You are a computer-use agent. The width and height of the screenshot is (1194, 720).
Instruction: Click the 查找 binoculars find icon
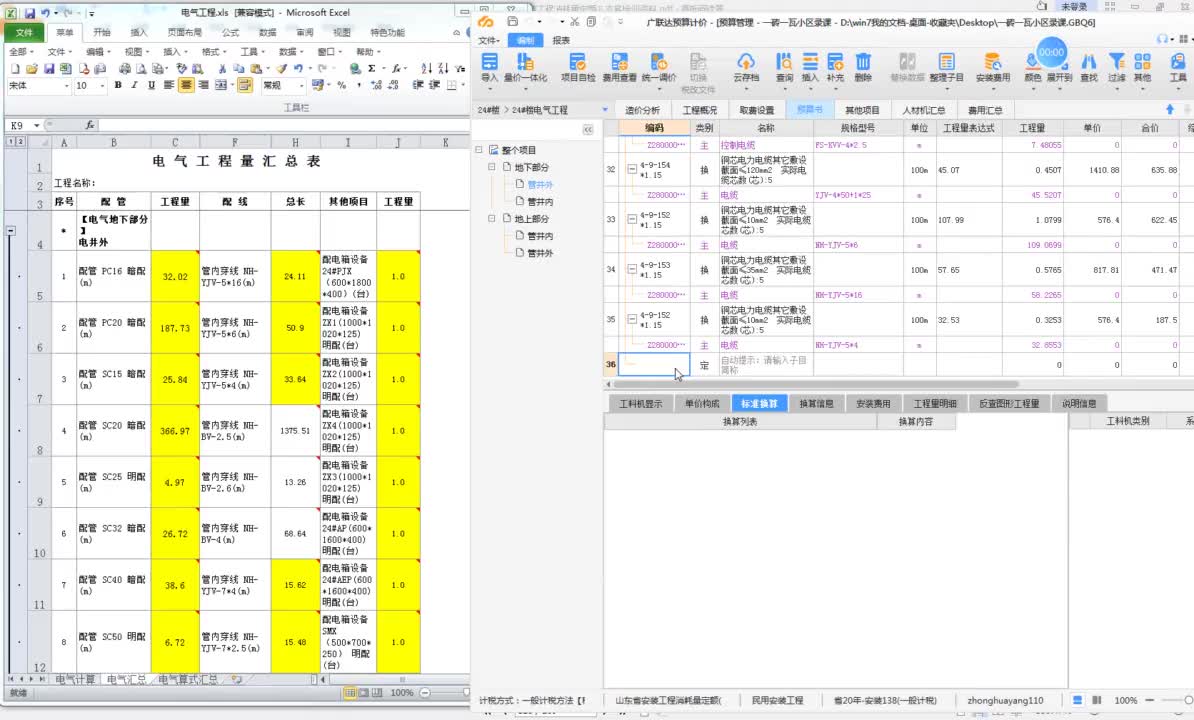pyautogui.click(x=1089, y=62)
